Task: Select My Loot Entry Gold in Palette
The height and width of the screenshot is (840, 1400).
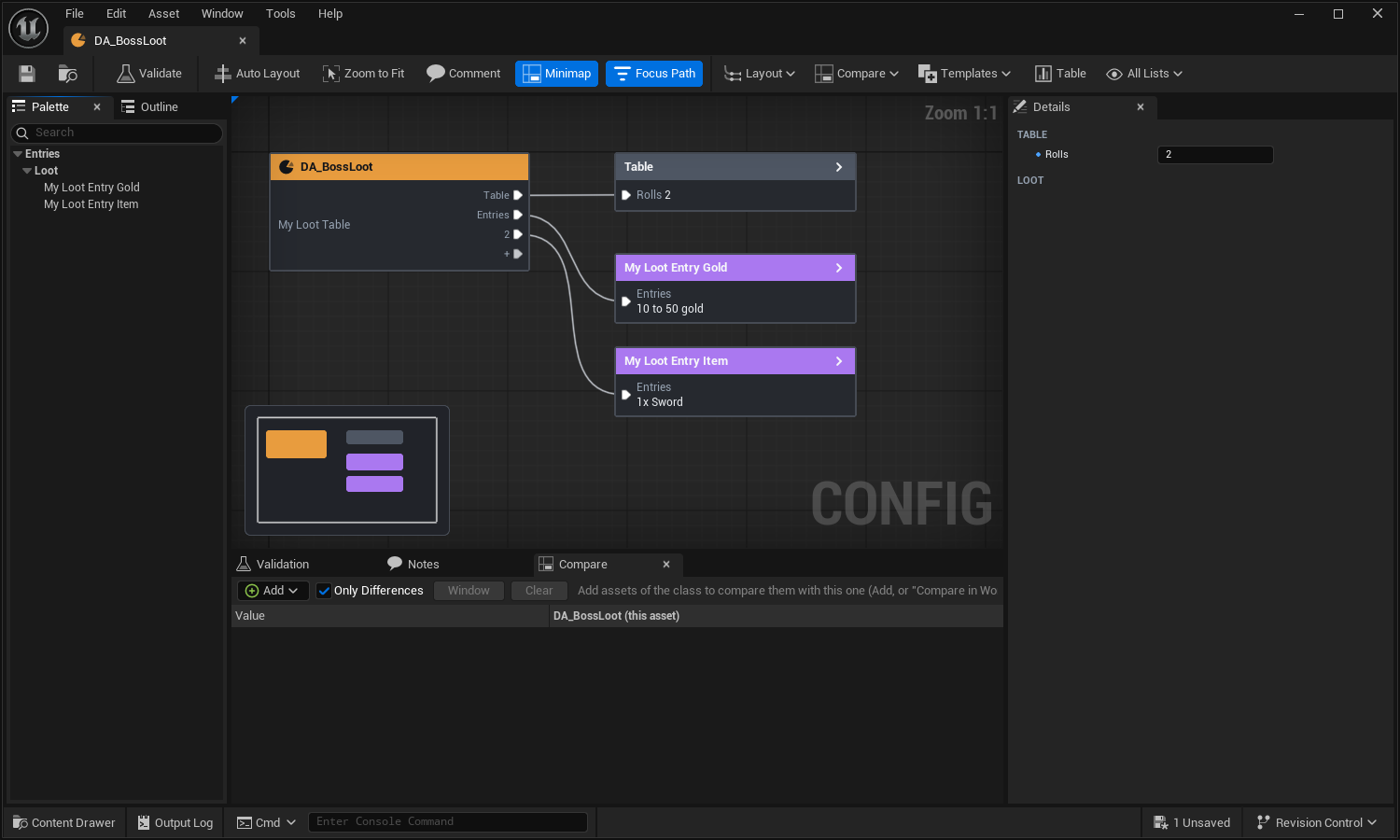Action: (x=91, y=188)
